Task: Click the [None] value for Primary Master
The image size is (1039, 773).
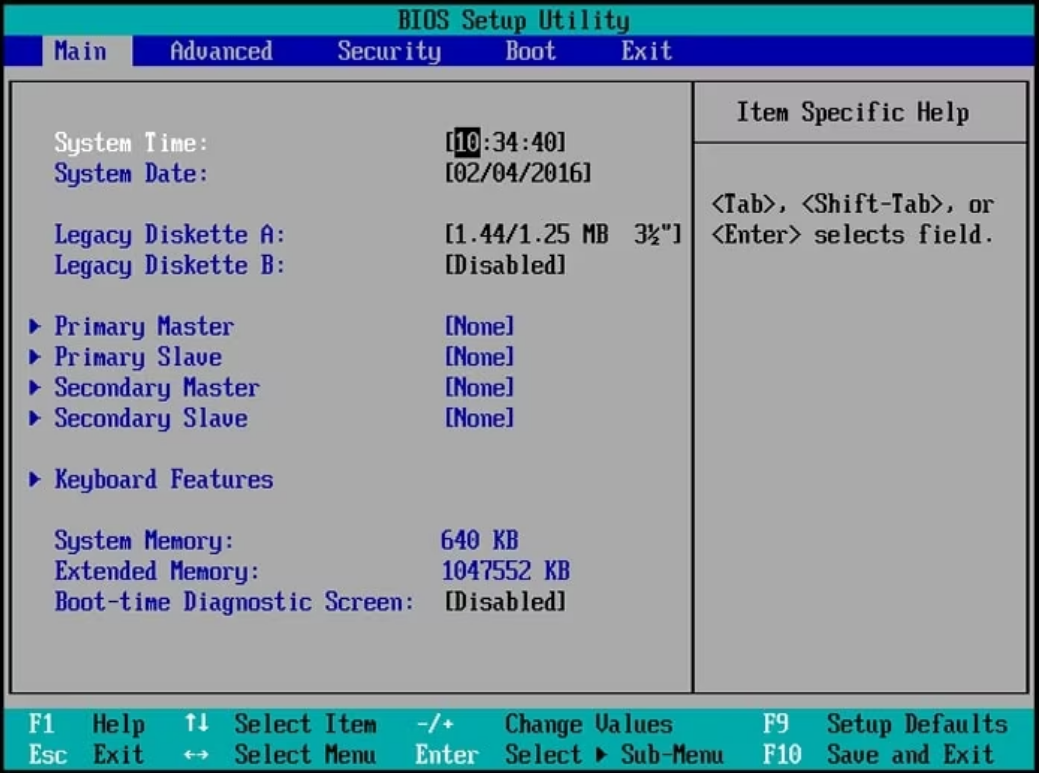Action: point(480,326)
